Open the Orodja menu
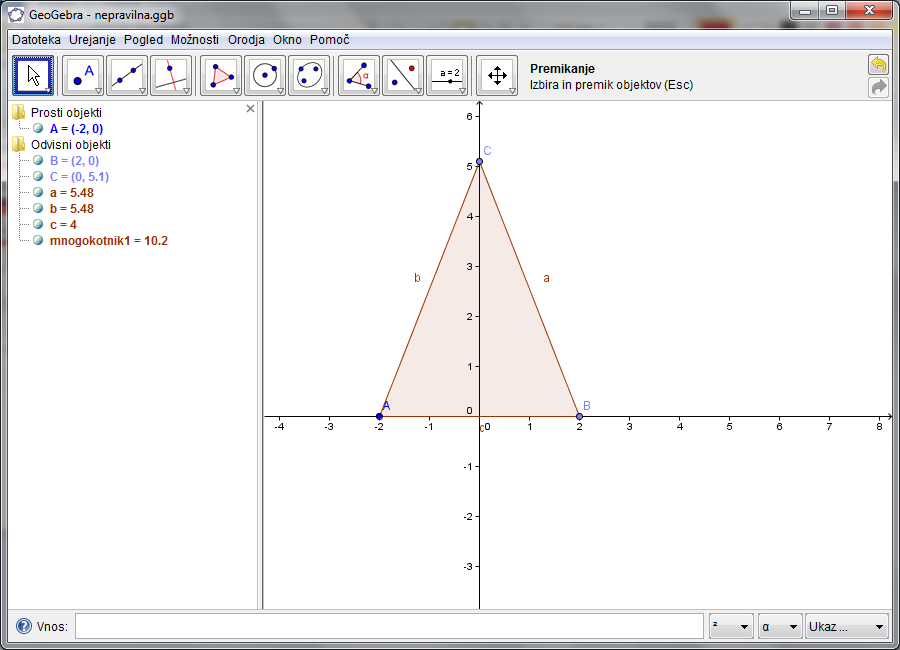 tap(246, 40)
